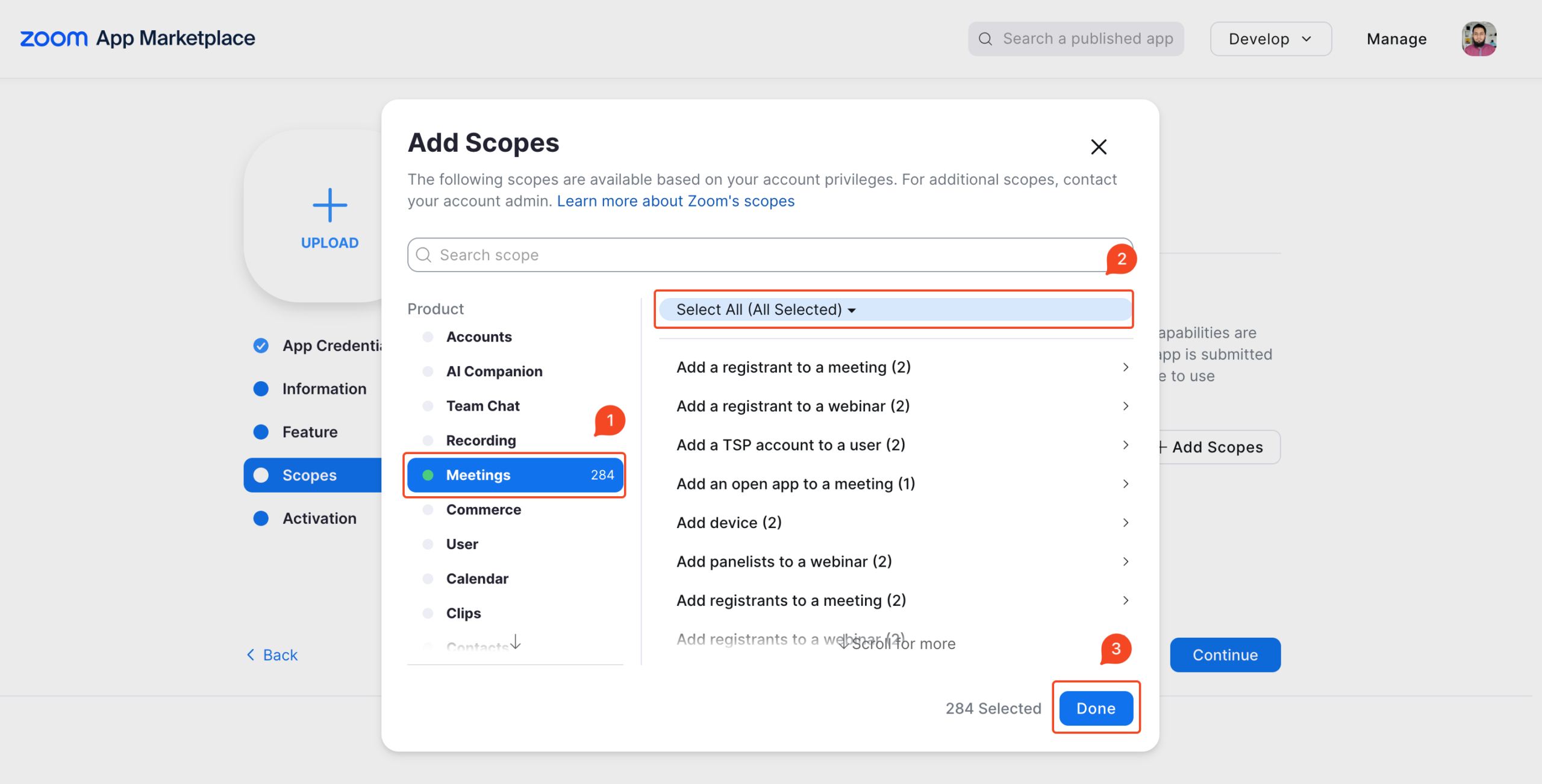Open the Select All (All Selected) dropdown

(x=895, y=310)
